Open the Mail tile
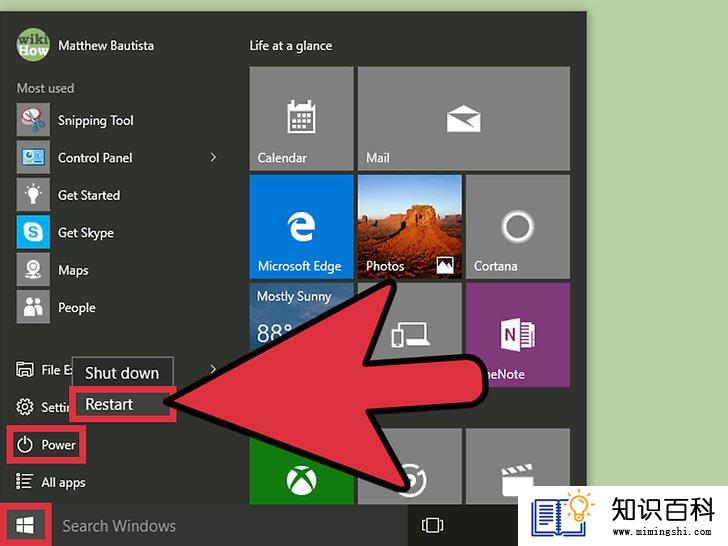 (463, 118)
